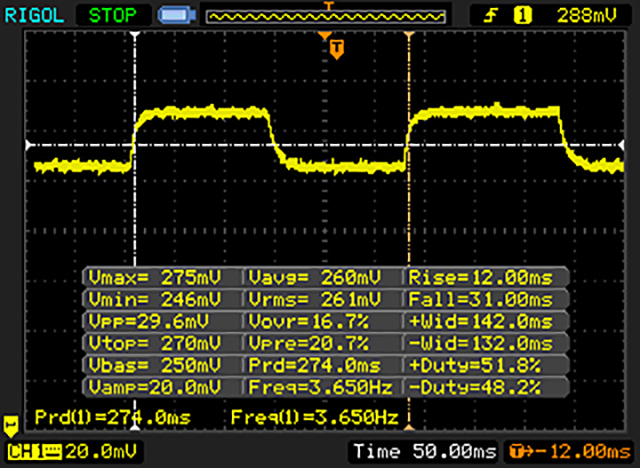Click the waveform memory overview bar
Image resolution: width=640 pixels, height=468 pixels.
pos(324,16)
